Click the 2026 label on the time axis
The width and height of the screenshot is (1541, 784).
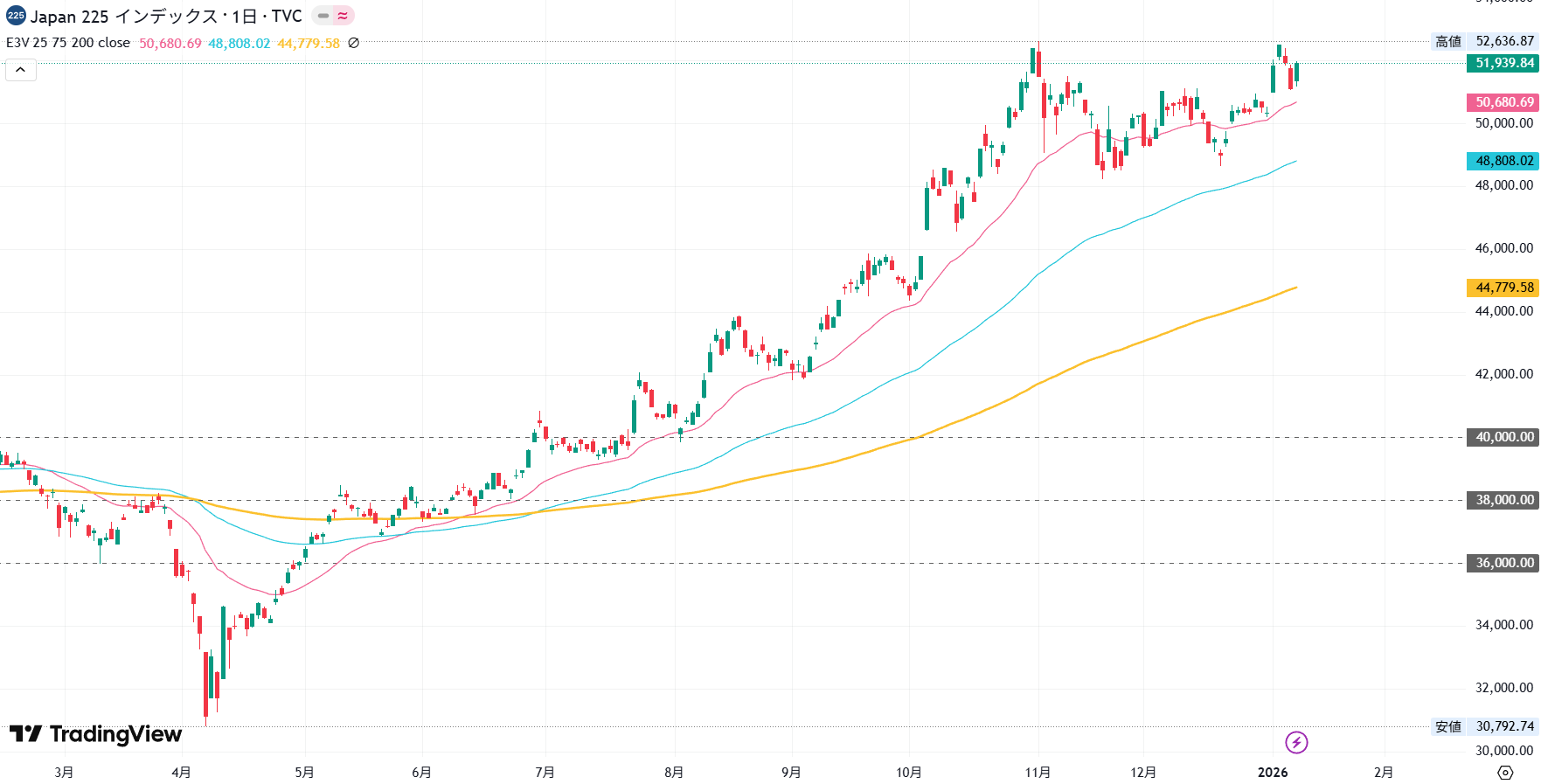(1273, 773)
